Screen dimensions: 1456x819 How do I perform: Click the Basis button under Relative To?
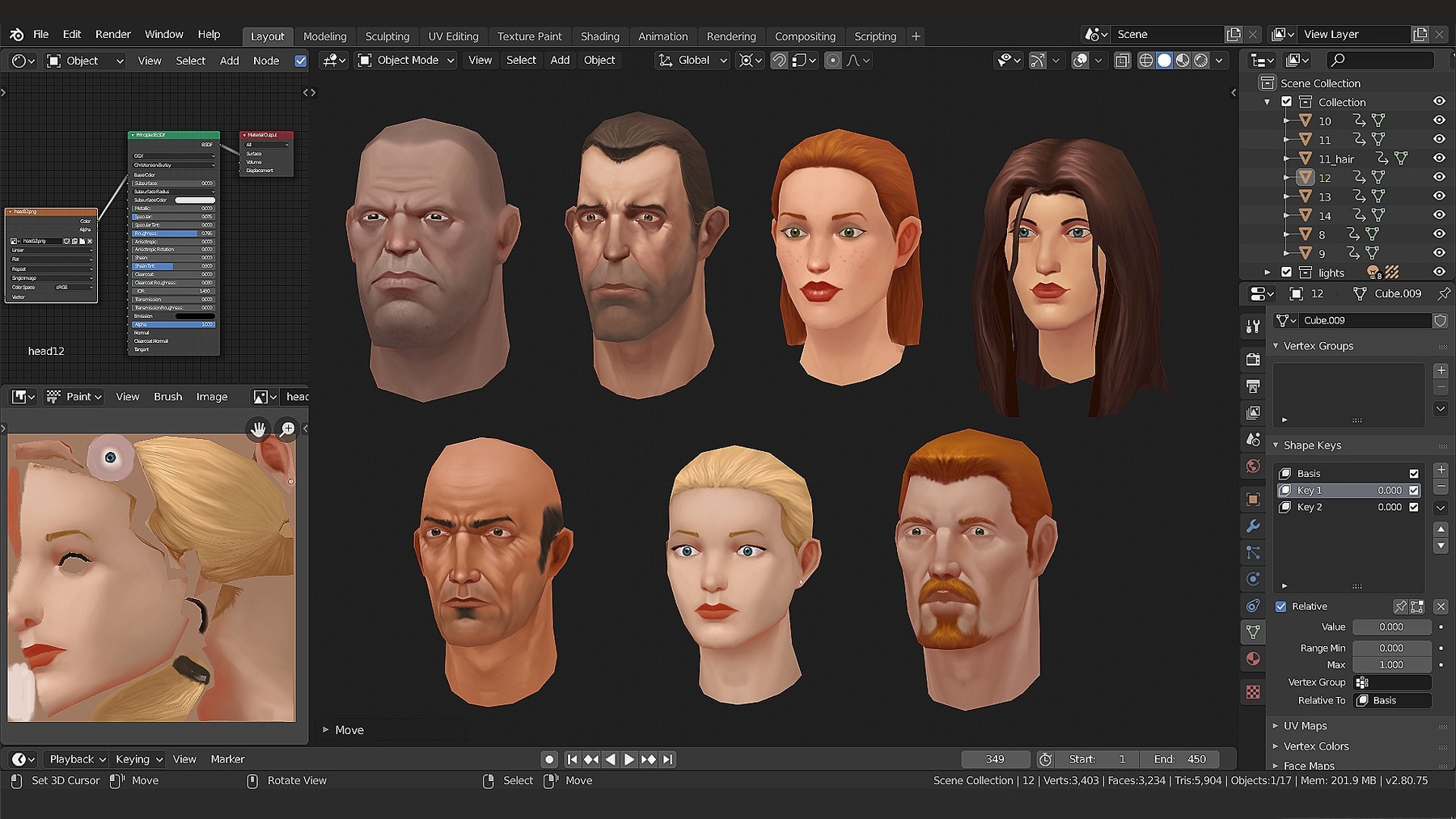pos(1392,700)
